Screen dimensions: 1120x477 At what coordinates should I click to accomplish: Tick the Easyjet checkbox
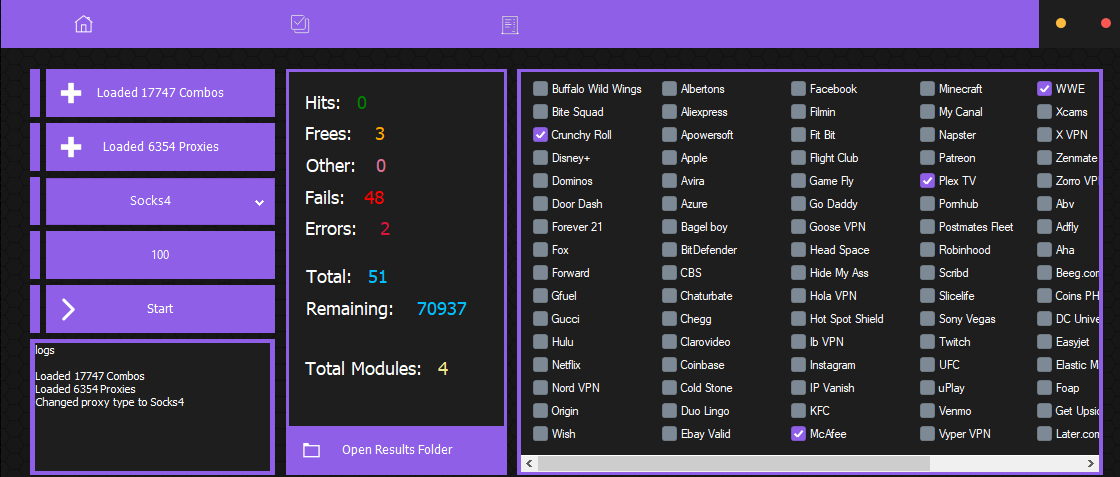1044,342
